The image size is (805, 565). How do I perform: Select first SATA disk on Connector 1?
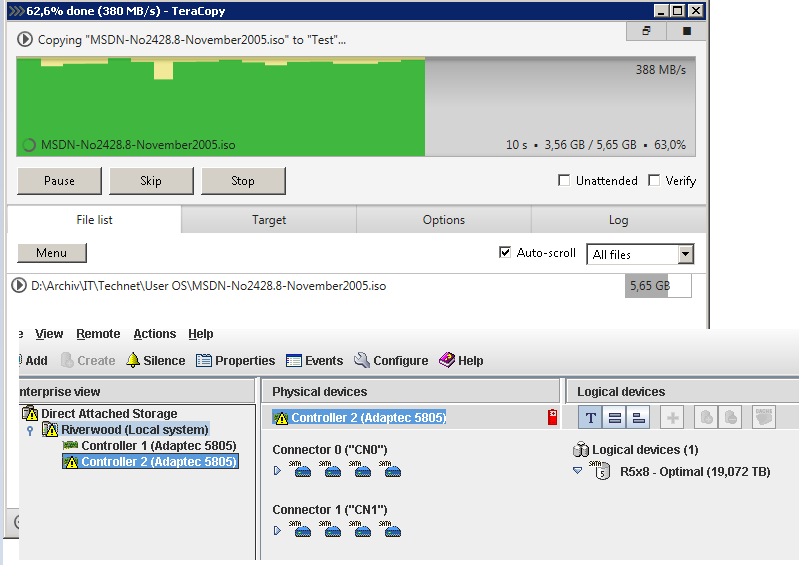tap(302, 530)
